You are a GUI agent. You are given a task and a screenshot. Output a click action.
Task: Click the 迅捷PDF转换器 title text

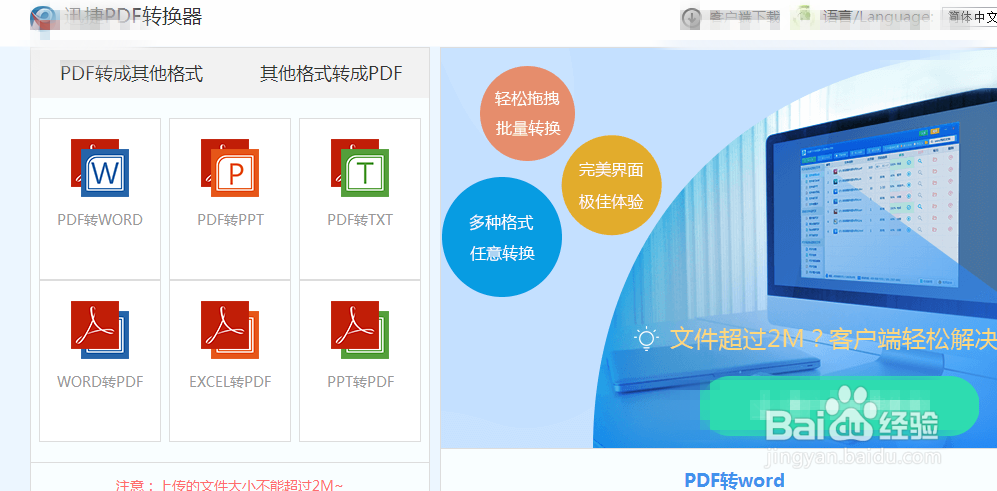133,17
